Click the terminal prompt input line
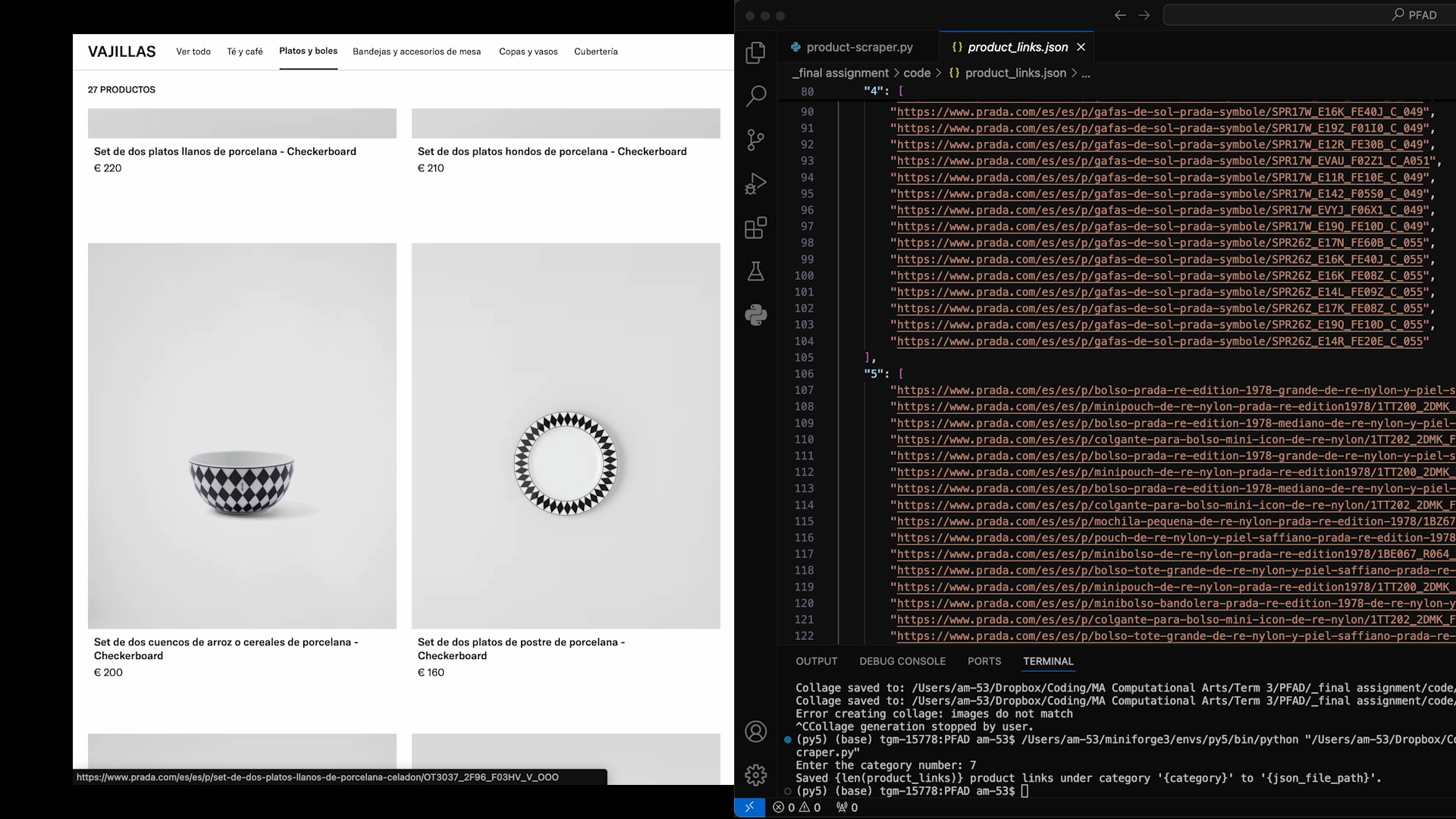Image resolution: width=1456 pixels, height=819 pixels. tap(912, 791)
